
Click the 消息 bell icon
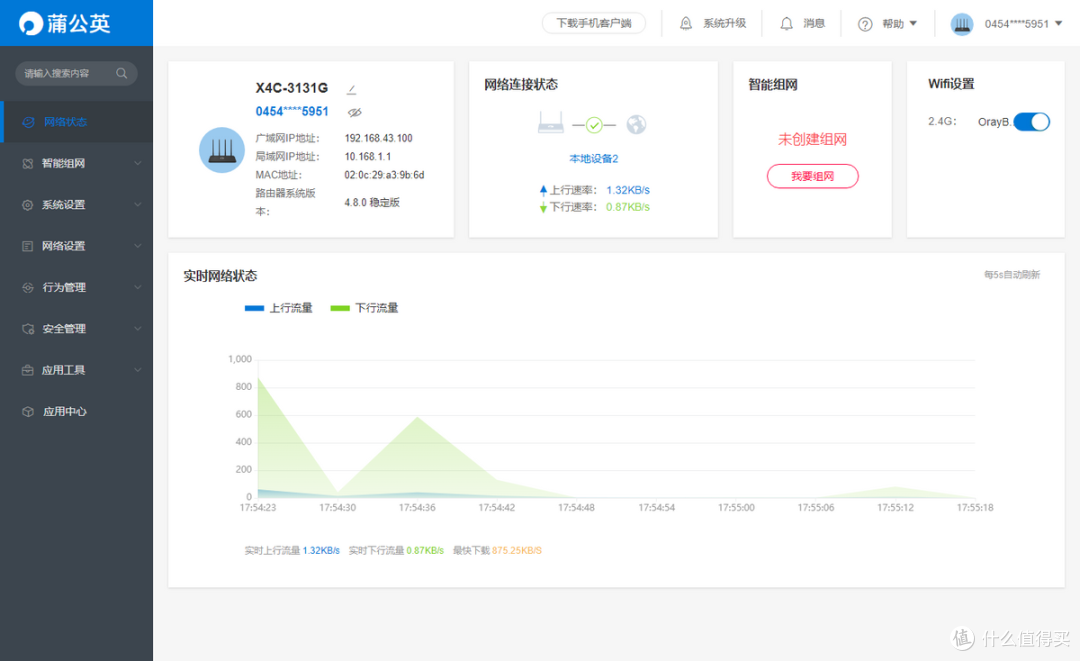tap(786, 23)
